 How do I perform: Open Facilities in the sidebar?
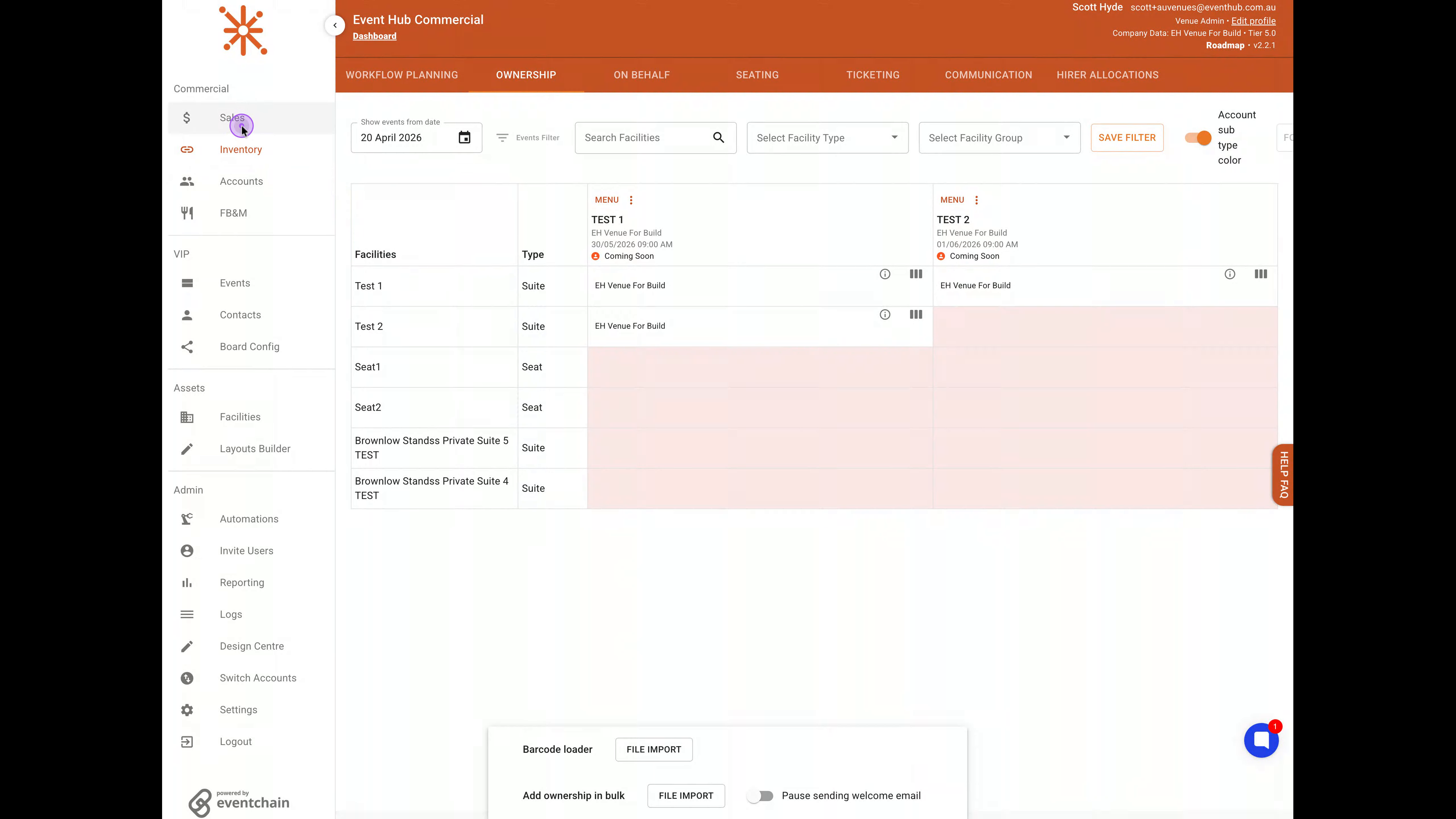point(251,417)
